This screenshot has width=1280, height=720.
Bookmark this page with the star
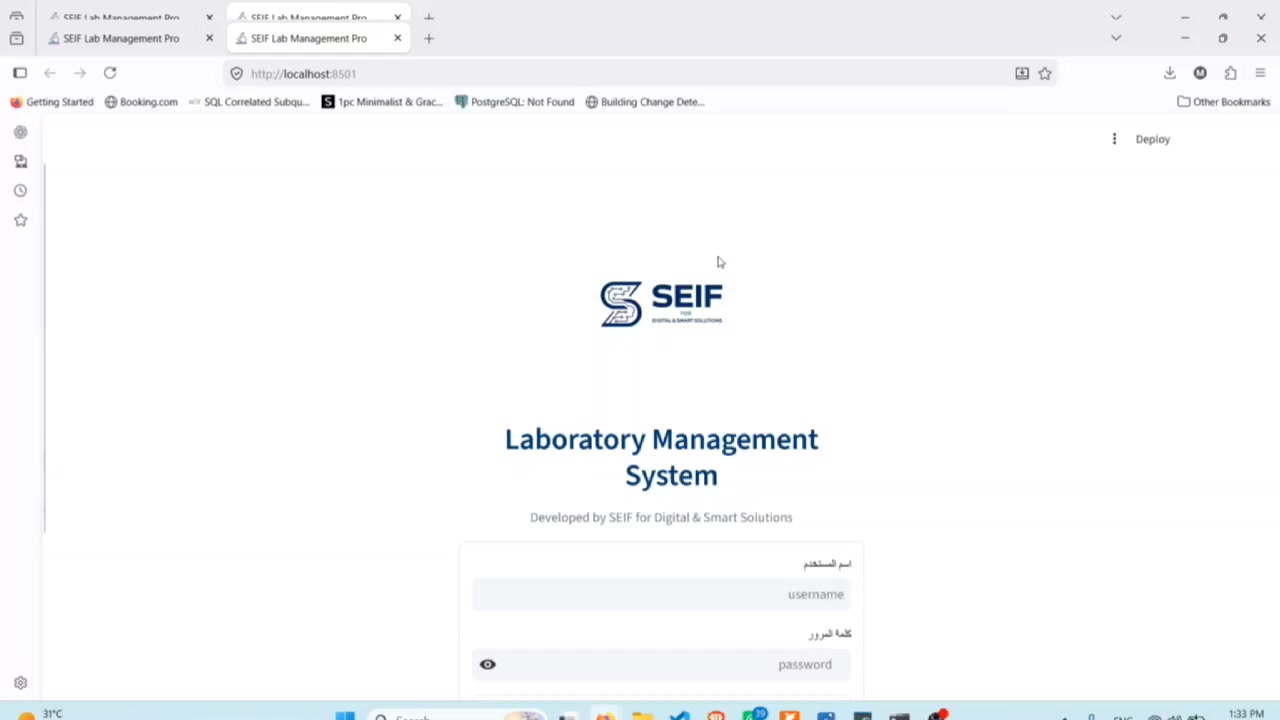tap(1045, 73)
